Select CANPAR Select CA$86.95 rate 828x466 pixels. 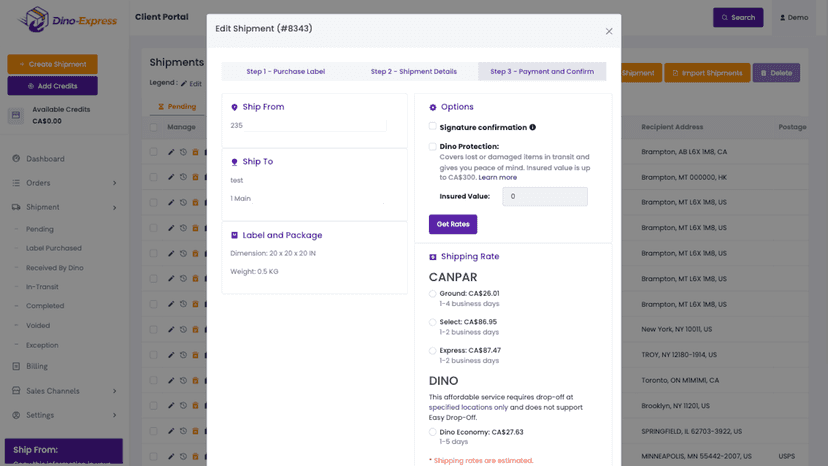pos(432,322)
